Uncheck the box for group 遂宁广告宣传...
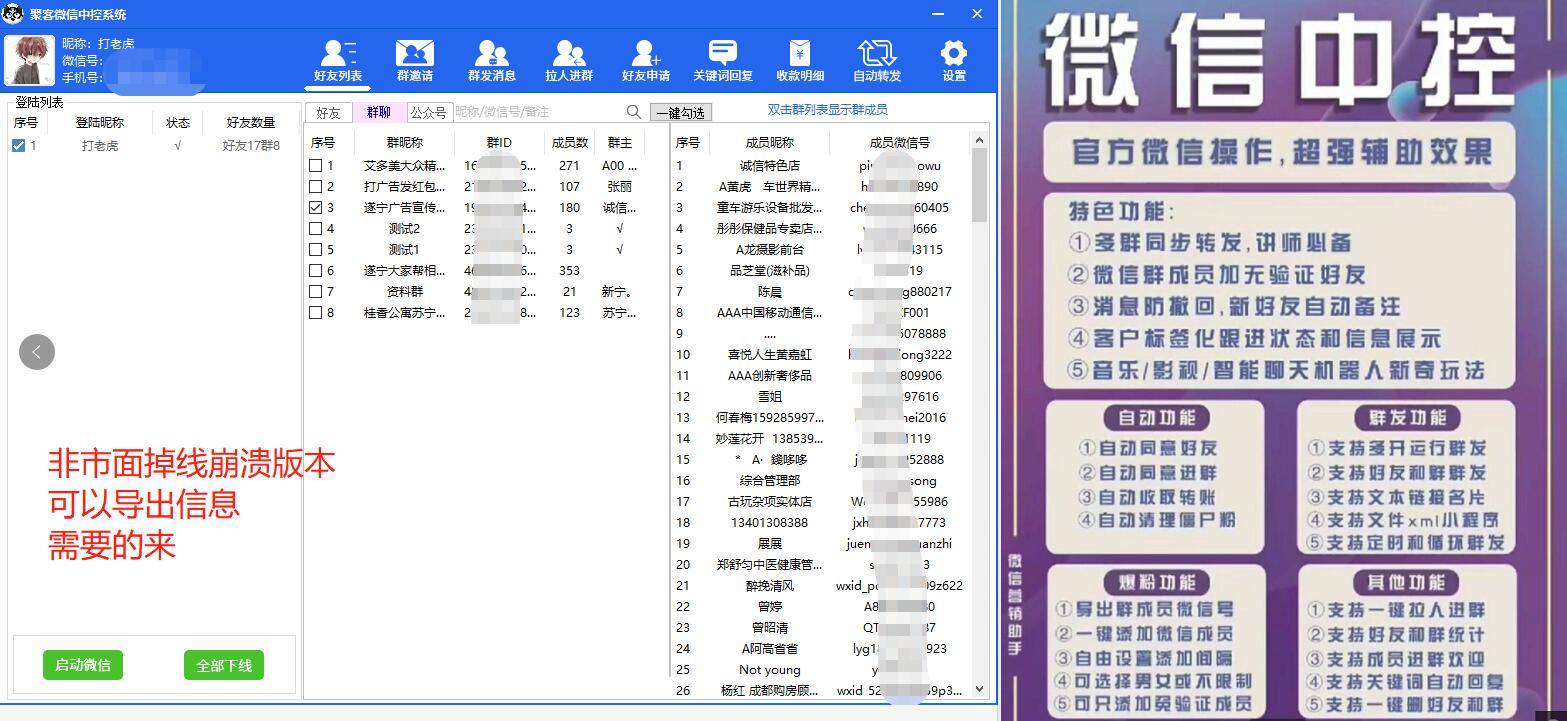Screen dimensions: 1567x721 pyautogui.click(x=316, y=208)
